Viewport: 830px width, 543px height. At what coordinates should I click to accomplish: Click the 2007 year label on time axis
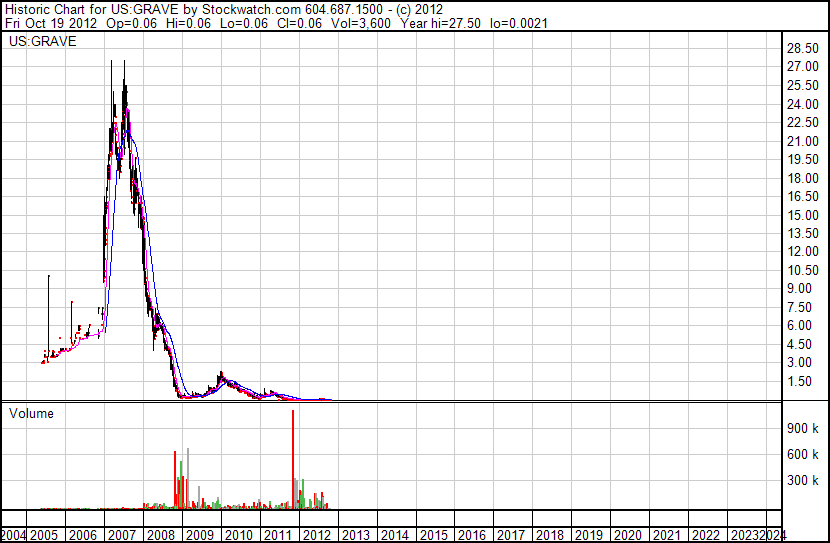122,535
